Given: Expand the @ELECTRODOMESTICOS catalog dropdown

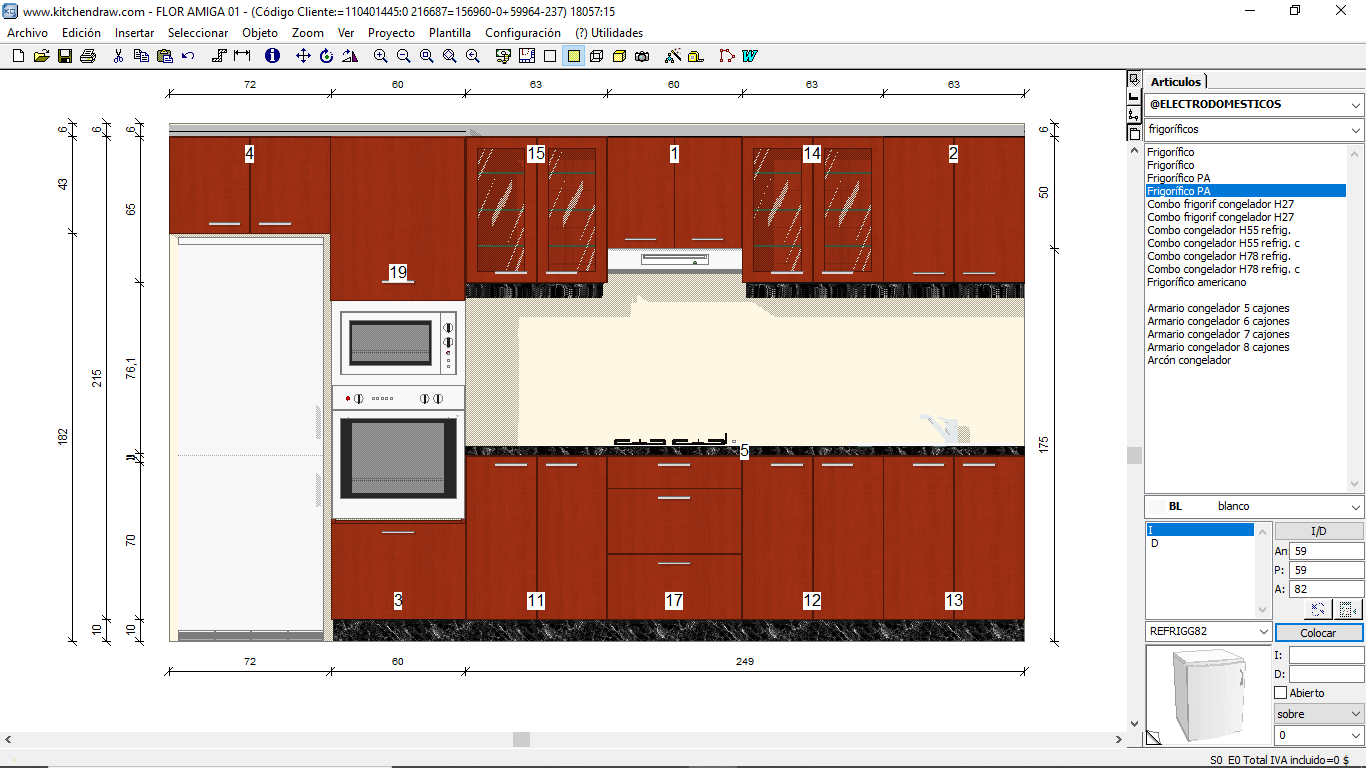Looking at the screenshot, I should coord(1354,105).
